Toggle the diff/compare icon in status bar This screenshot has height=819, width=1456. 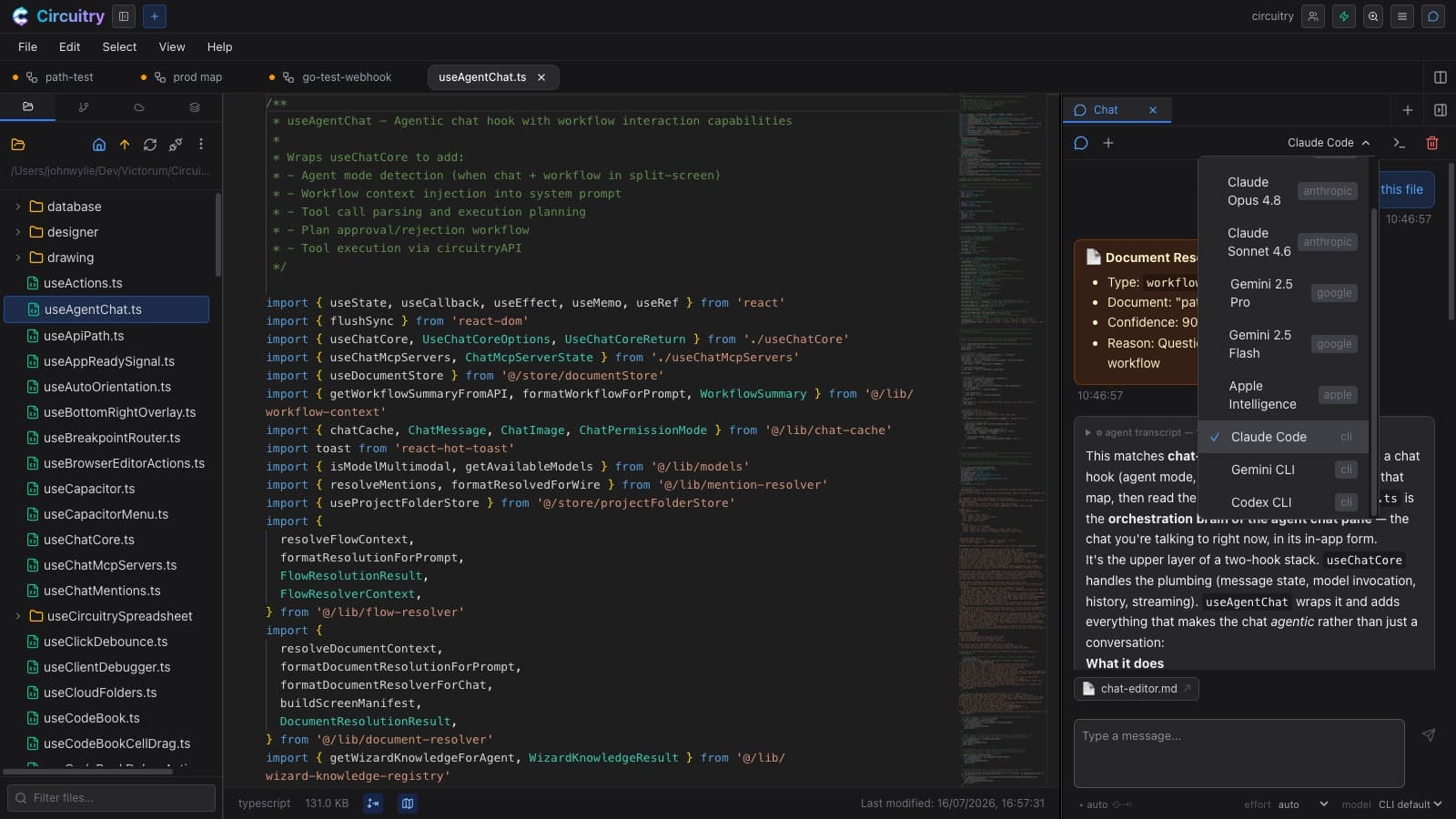point(373,804)
